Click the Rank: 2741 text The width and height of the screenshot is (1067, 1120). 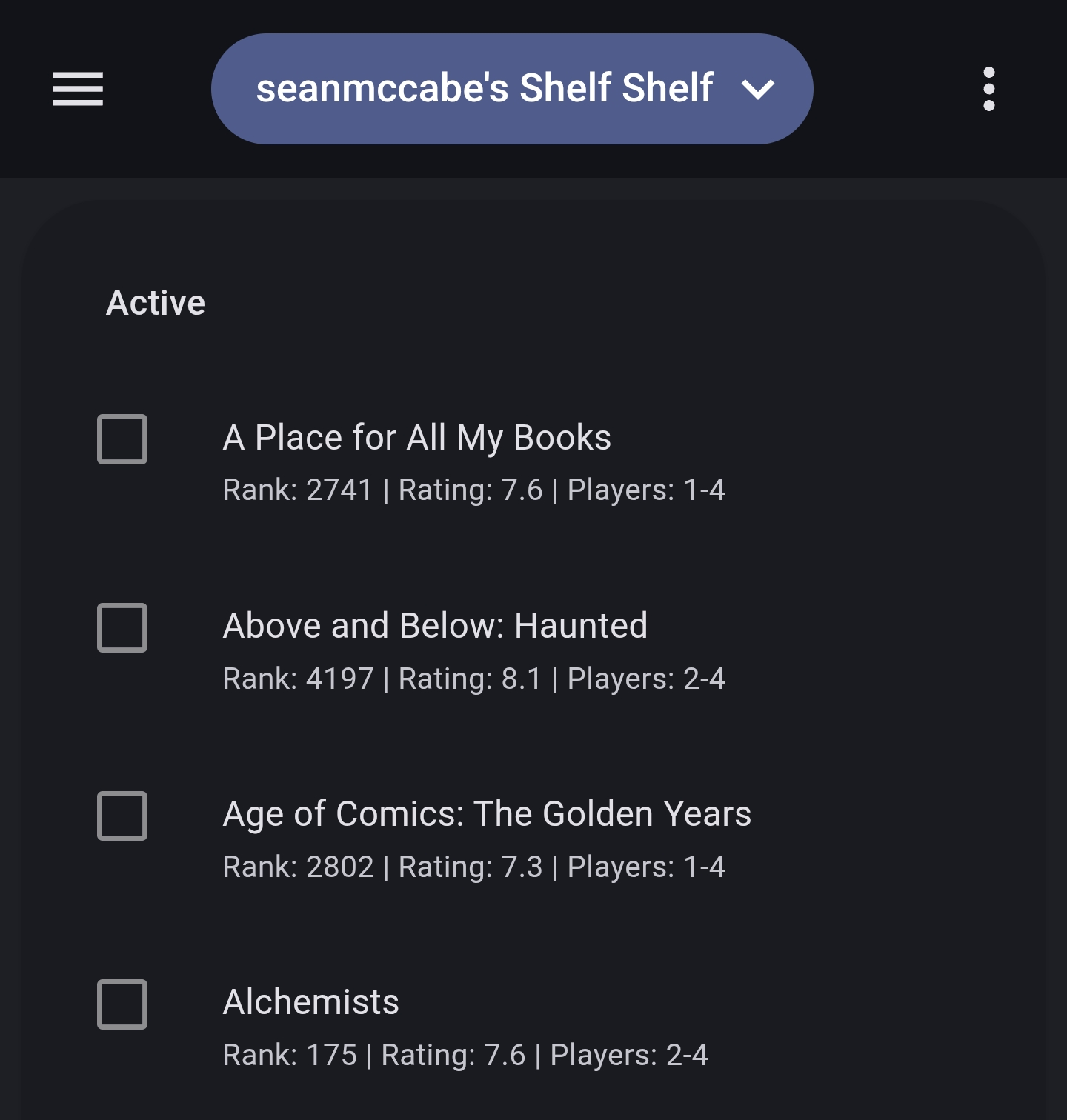pyautogui.click(x=298, y=490)
